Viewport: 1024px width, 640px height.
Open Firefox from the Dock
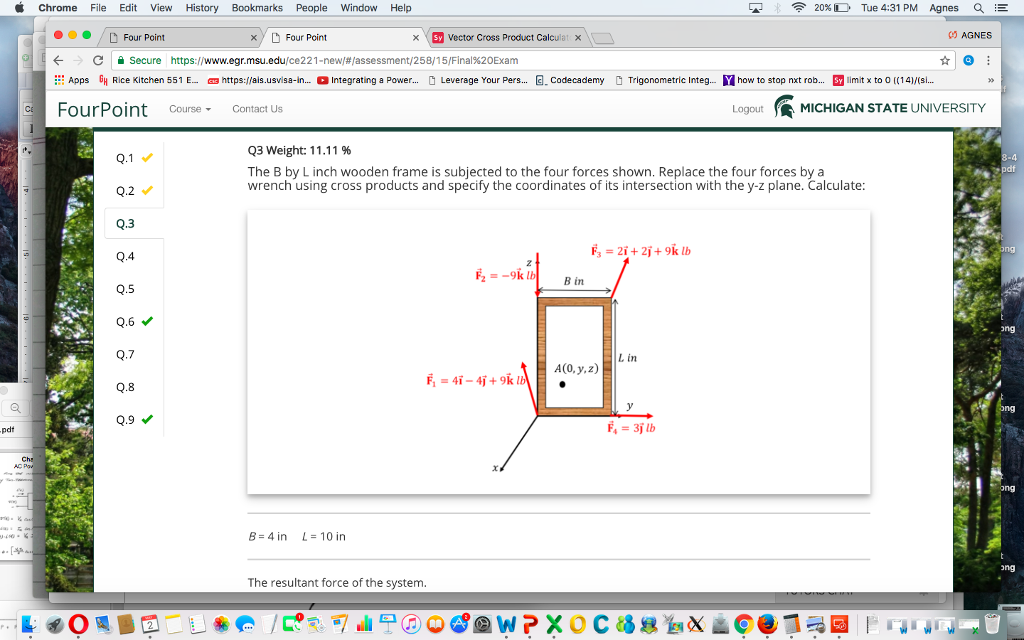coord(767,624)
